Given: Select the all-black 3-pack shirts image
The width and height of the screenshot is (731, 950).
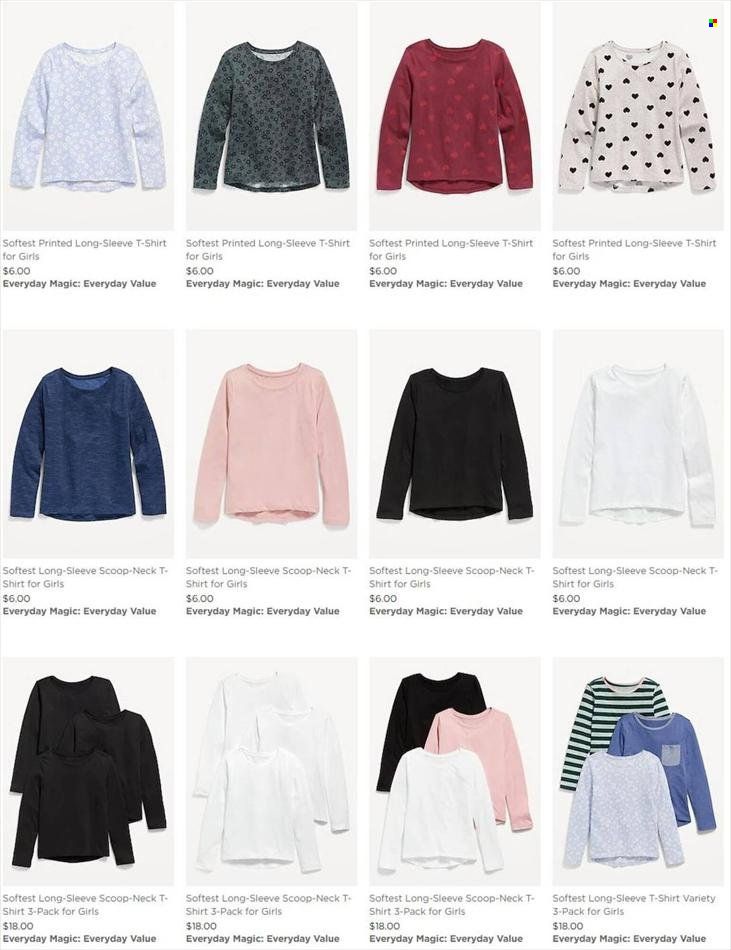Looking at the screenshot, I should tap(87, 771).
